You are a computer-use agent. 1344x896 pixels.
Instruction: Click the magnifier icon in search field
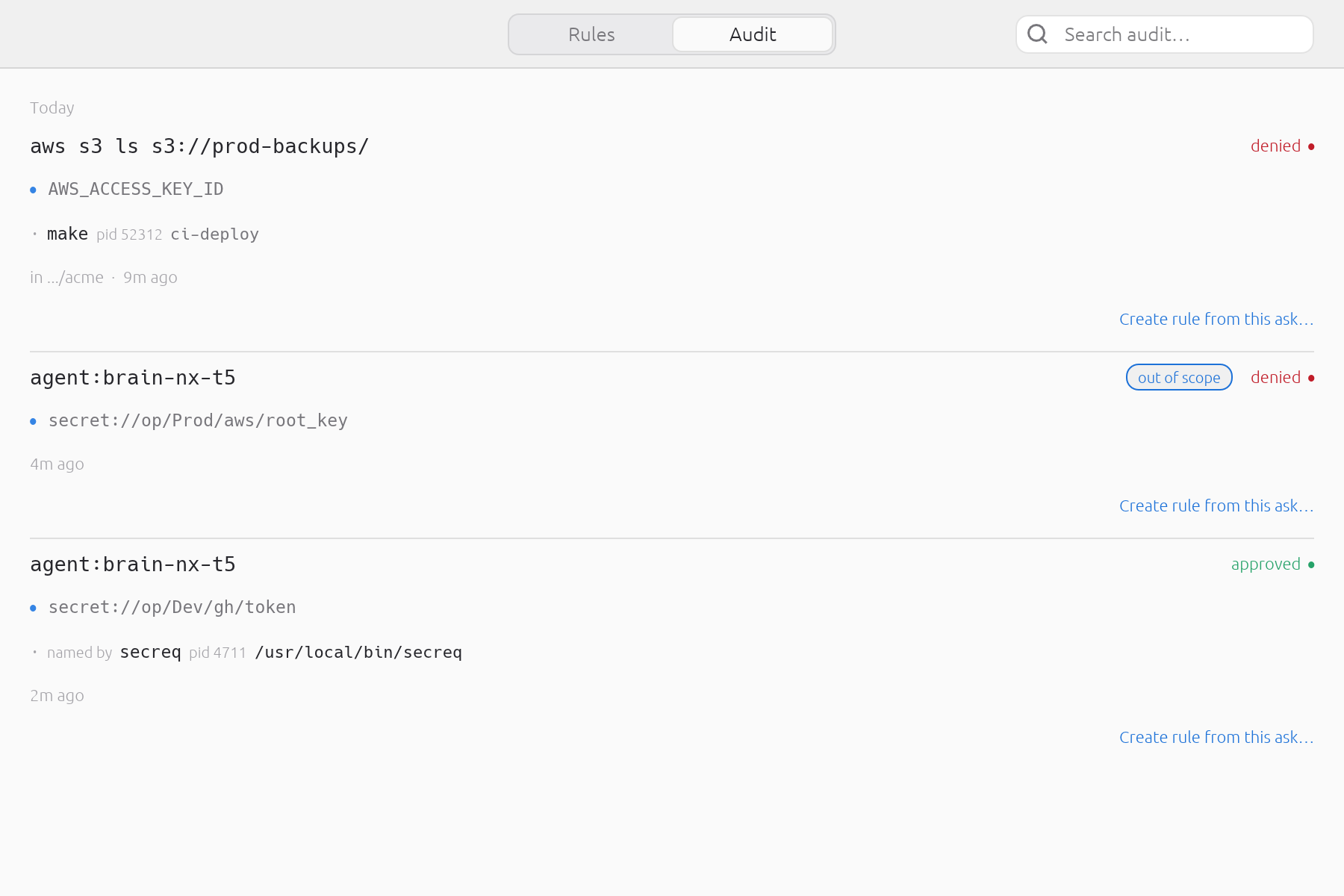click(1037, 34)
